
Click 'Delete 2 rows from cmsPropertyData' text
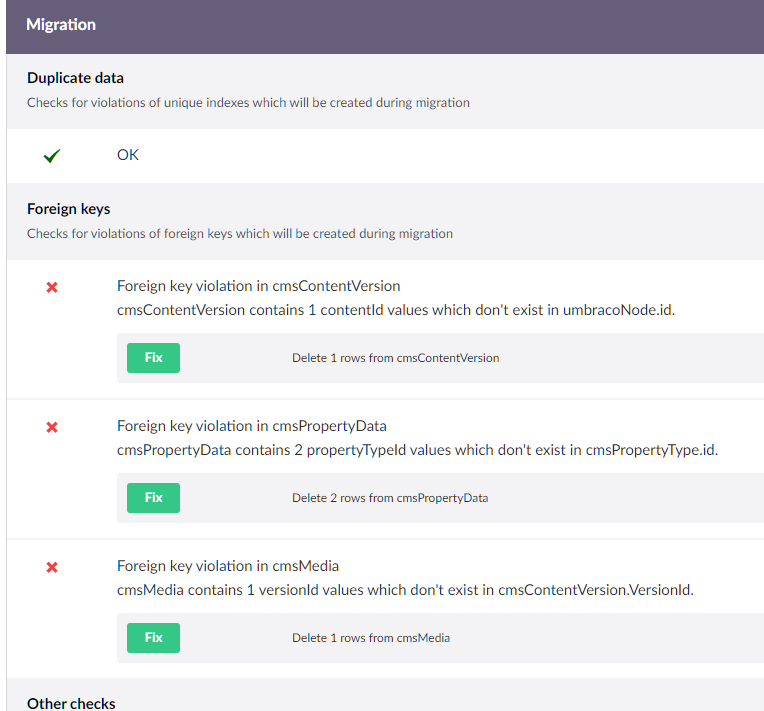coord(389,498)
